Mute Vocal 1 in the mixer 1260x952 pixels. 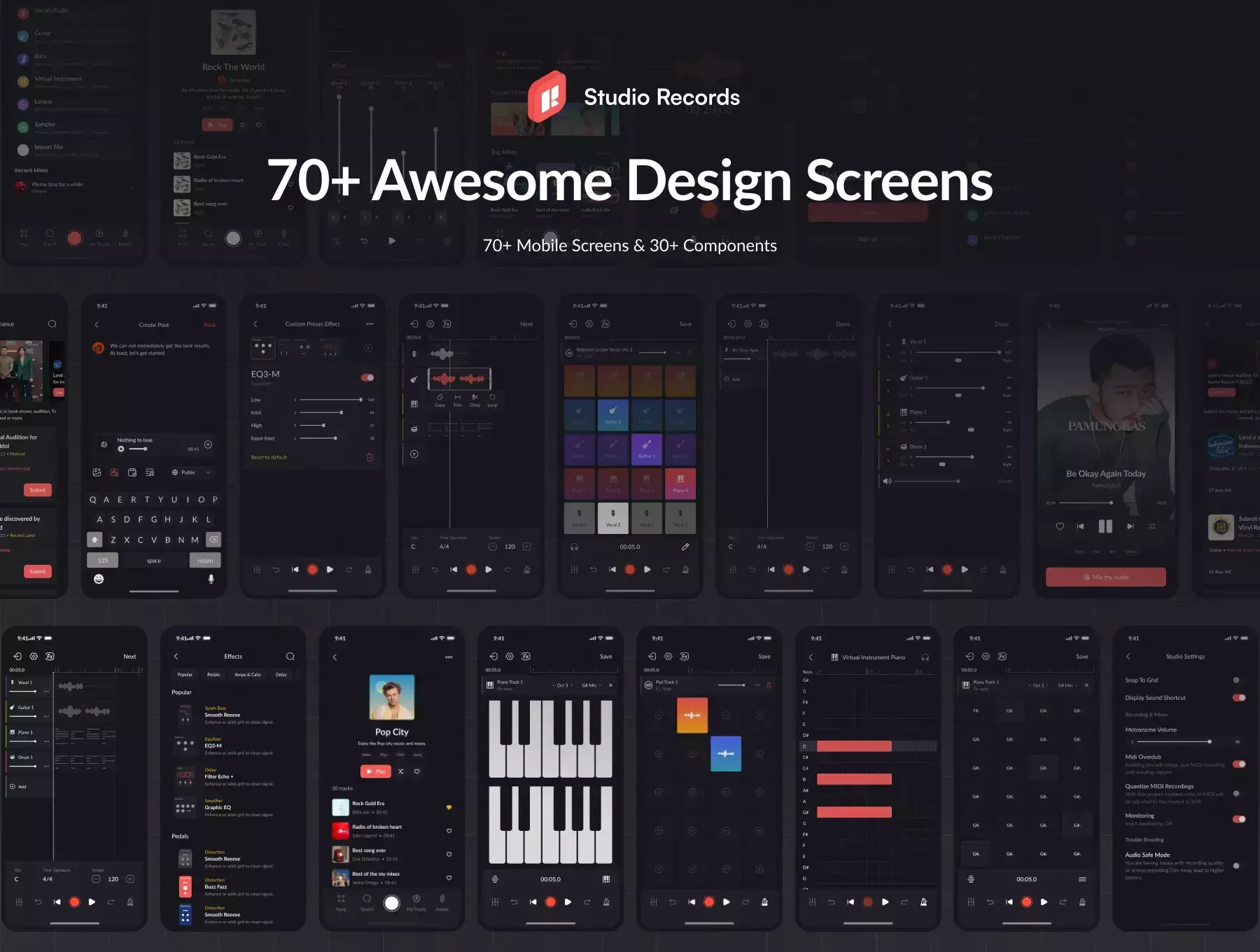click(888, 344)
